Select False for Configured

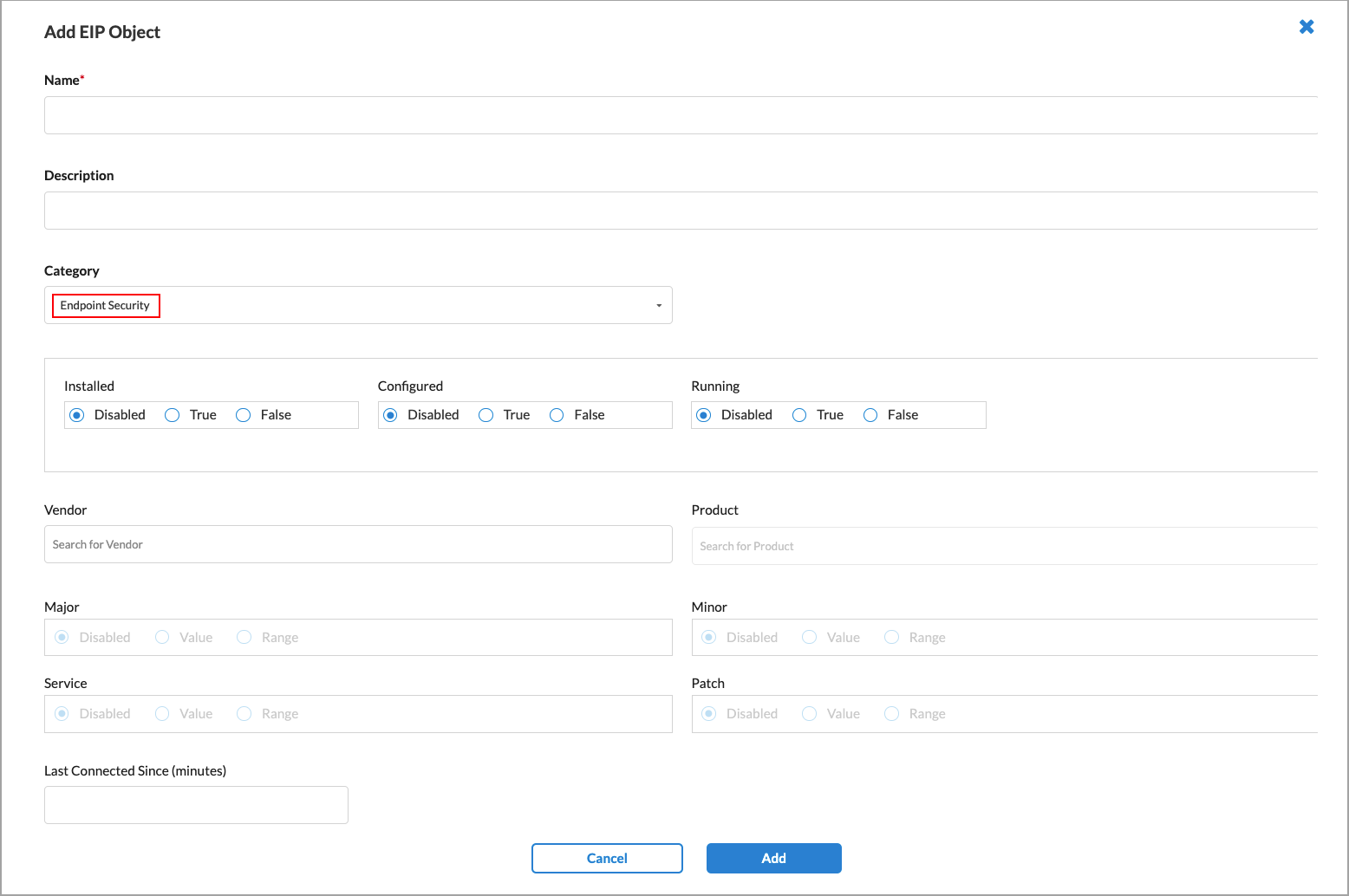[x=556, y=414]
